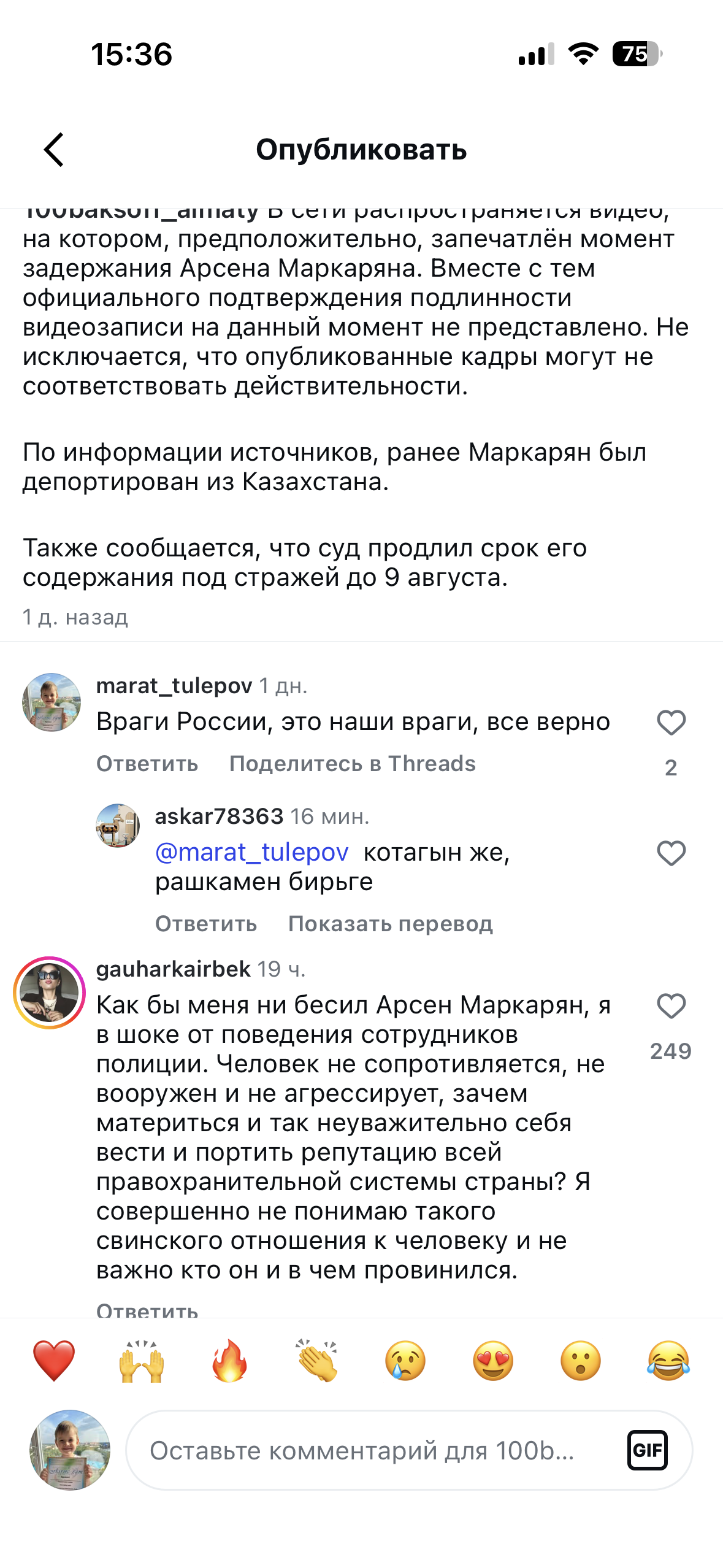Send clapping hands emoji reaction
Image resolution: width=723 pixels, height=1568 pixels.
(x=317, y=1361)
